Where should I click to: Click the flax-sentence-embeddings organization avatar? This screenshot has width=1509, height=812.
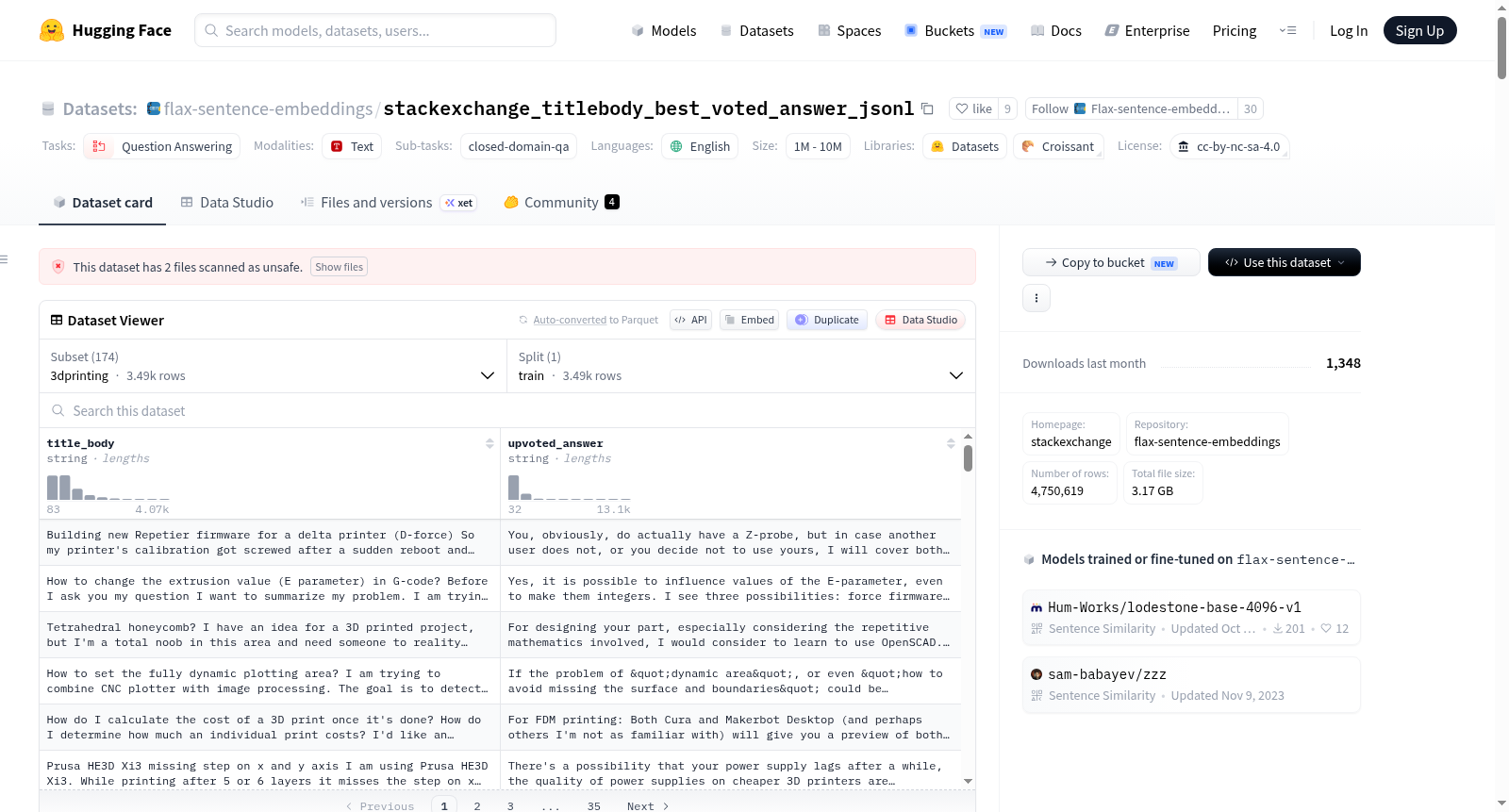click(x=154, y=108)
